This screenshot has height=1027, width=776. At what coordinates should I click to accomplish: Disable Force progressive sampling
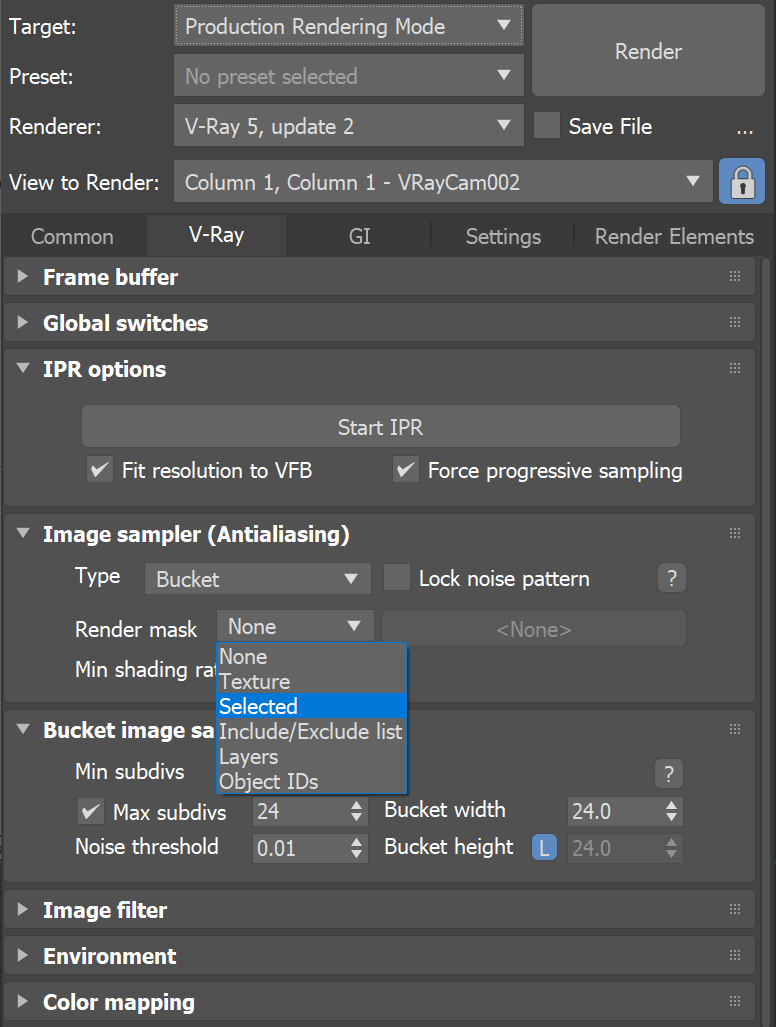point(406,470)
